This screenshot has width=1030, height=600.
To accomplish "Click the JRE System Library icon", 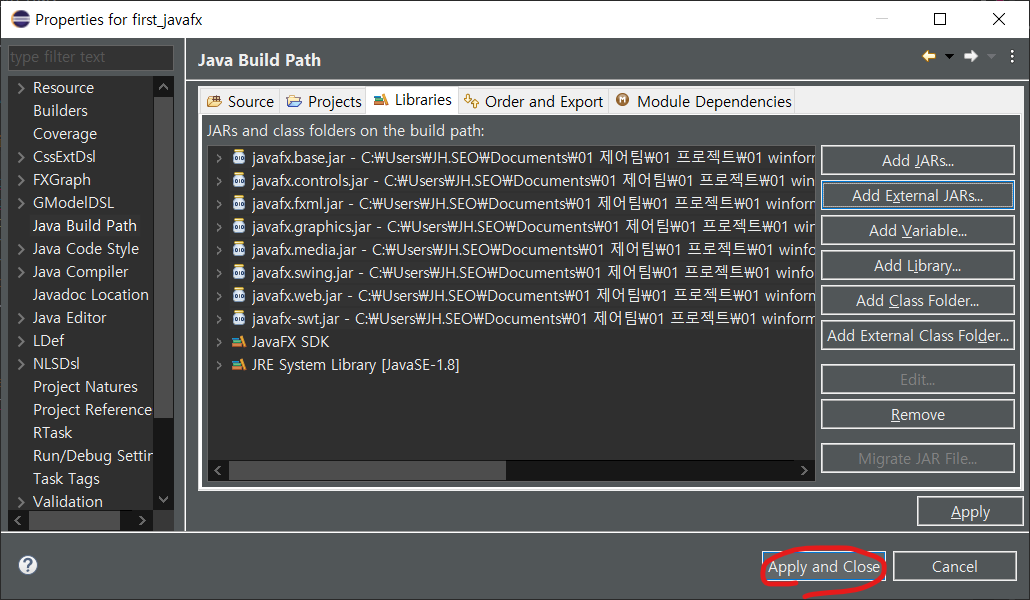I will tap(239, 365).
